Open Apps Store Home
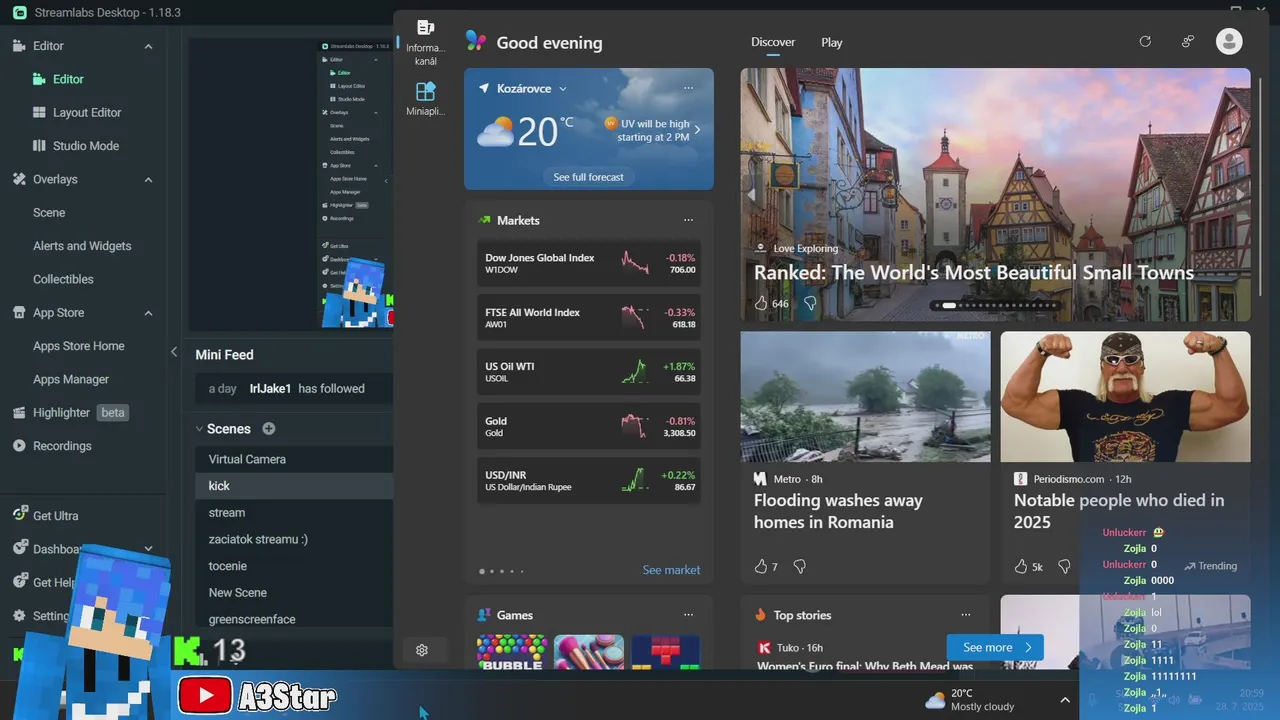This screenshot has width=1280, height=720. click(x=79, y=346)
